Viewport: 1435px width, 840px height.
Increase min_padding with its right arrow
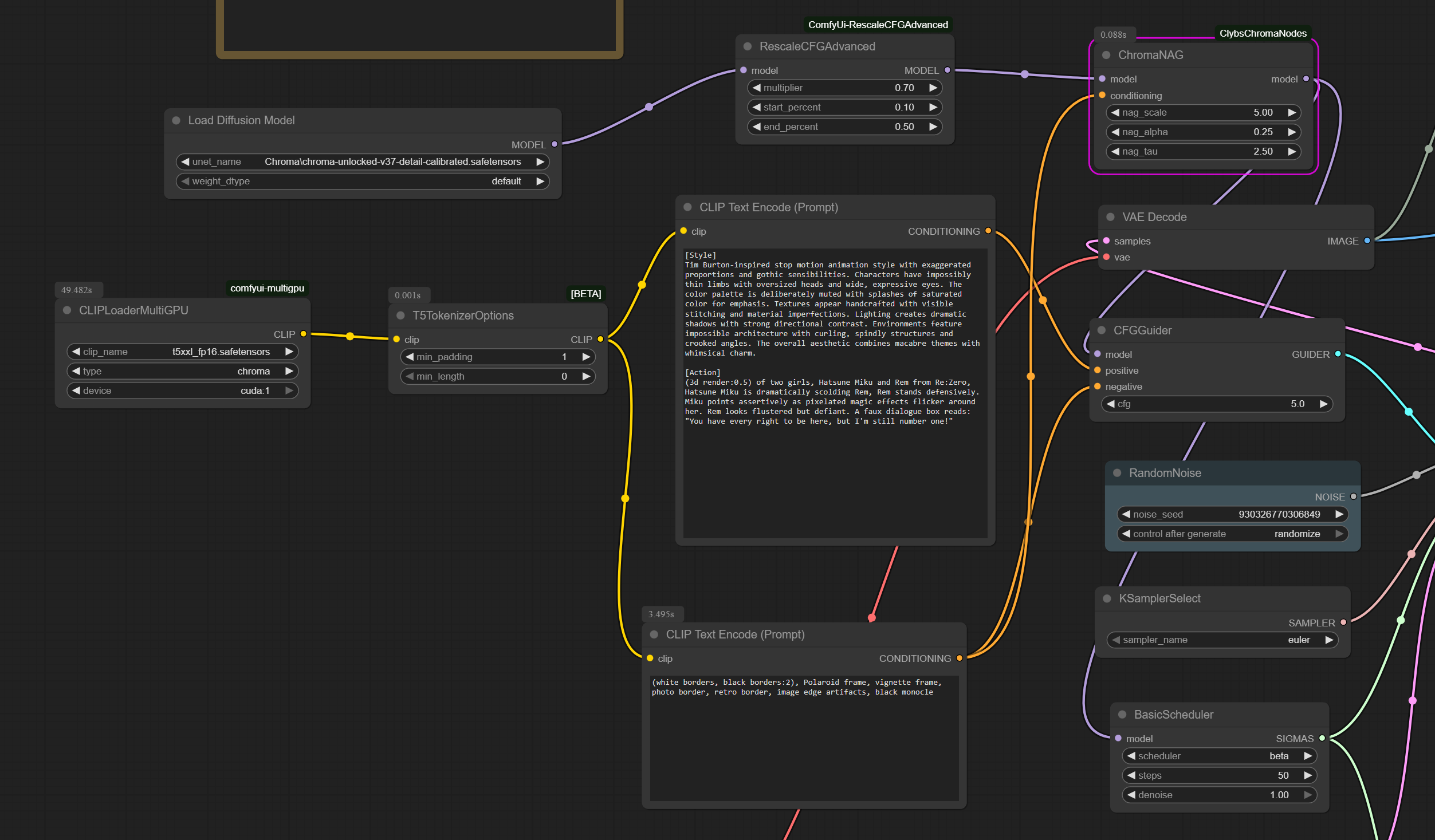586,357
